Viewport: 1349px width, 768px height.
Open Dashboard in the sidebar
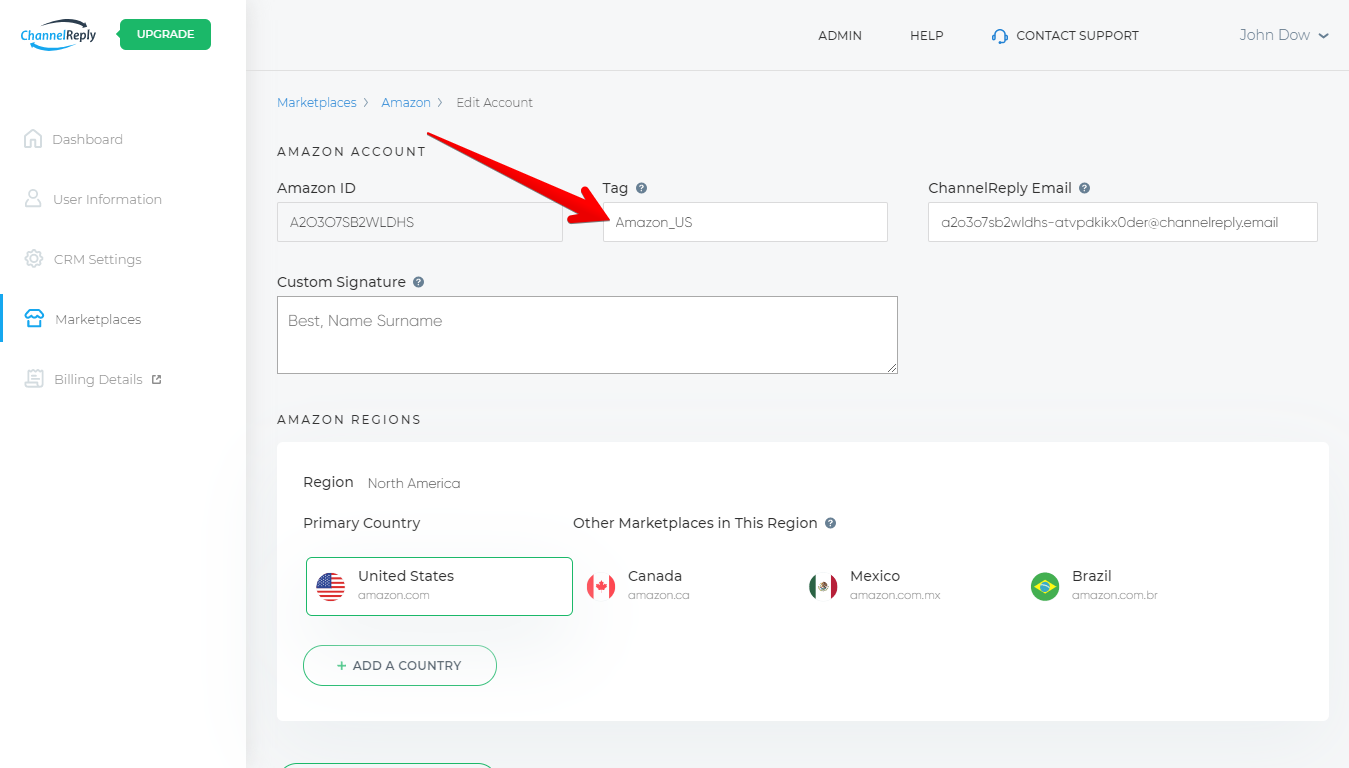click(x=88, y=140)
